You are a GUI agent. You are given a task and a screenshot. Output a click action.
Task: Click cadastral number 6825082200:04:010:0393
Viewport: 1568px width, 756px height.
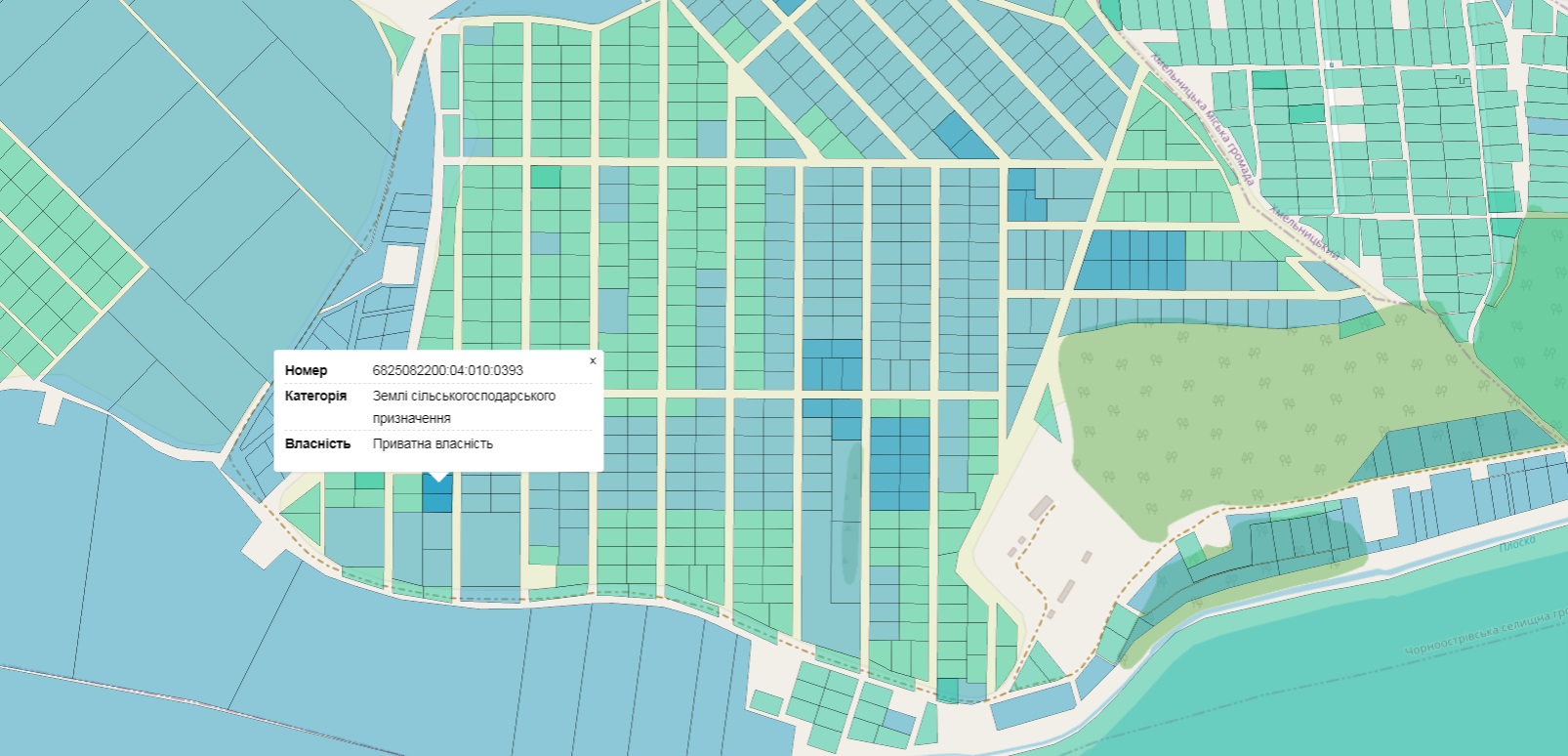(447, 370)
